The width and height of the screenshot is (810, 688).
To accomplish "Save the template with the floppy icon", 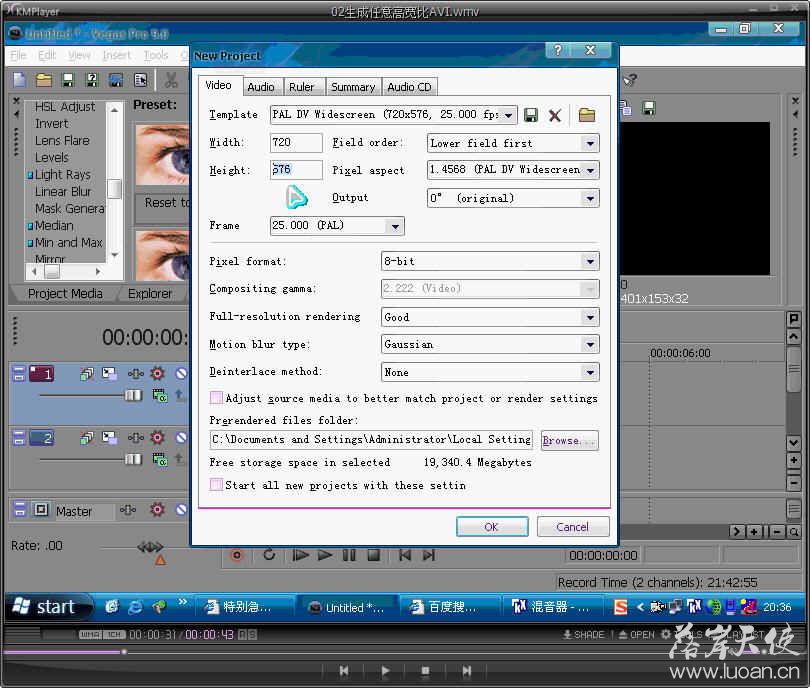I will pyautogui.click(x=531, y=115).
